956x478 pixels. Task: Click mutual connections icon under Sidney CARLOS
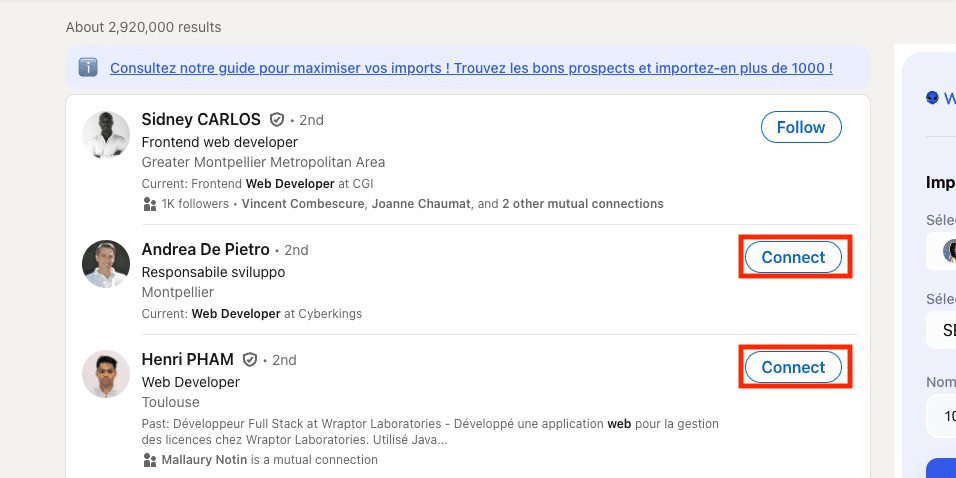(149, 204)
